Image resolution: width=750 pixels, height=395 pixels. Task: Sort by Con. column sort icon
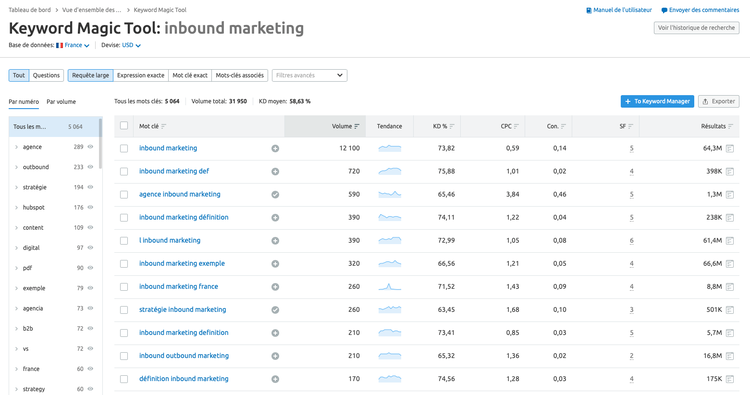pos(563,127)
